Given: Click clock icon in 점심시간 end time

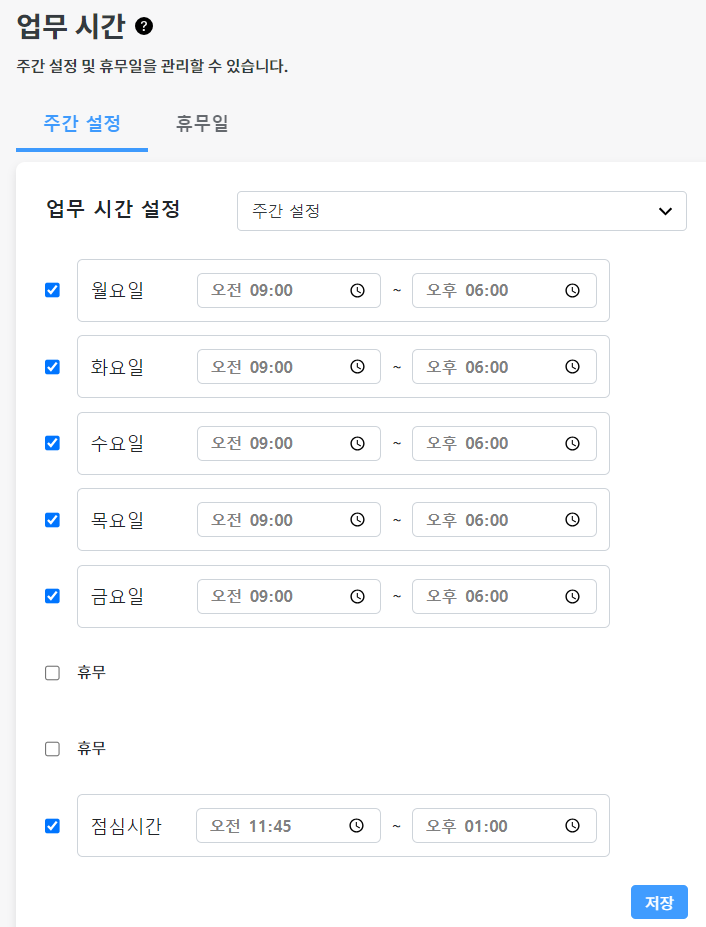Looking at the screenshot, I should (x=572, y=826).
